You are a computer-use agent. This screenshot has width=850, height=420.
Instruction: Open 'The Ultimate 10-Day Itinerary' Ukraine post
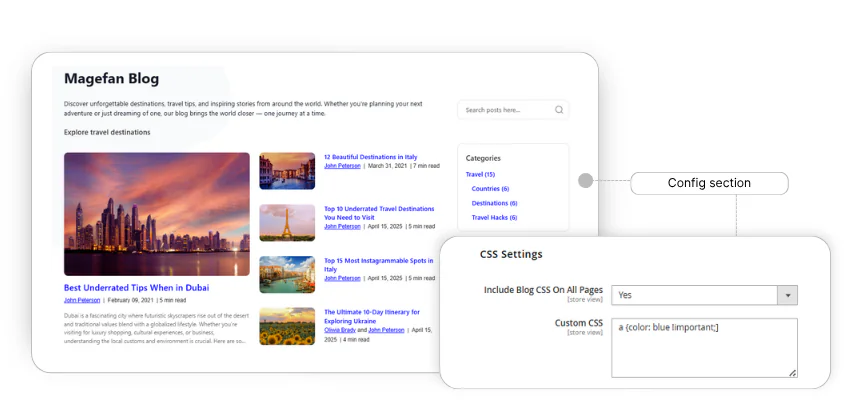click(372, 316)
